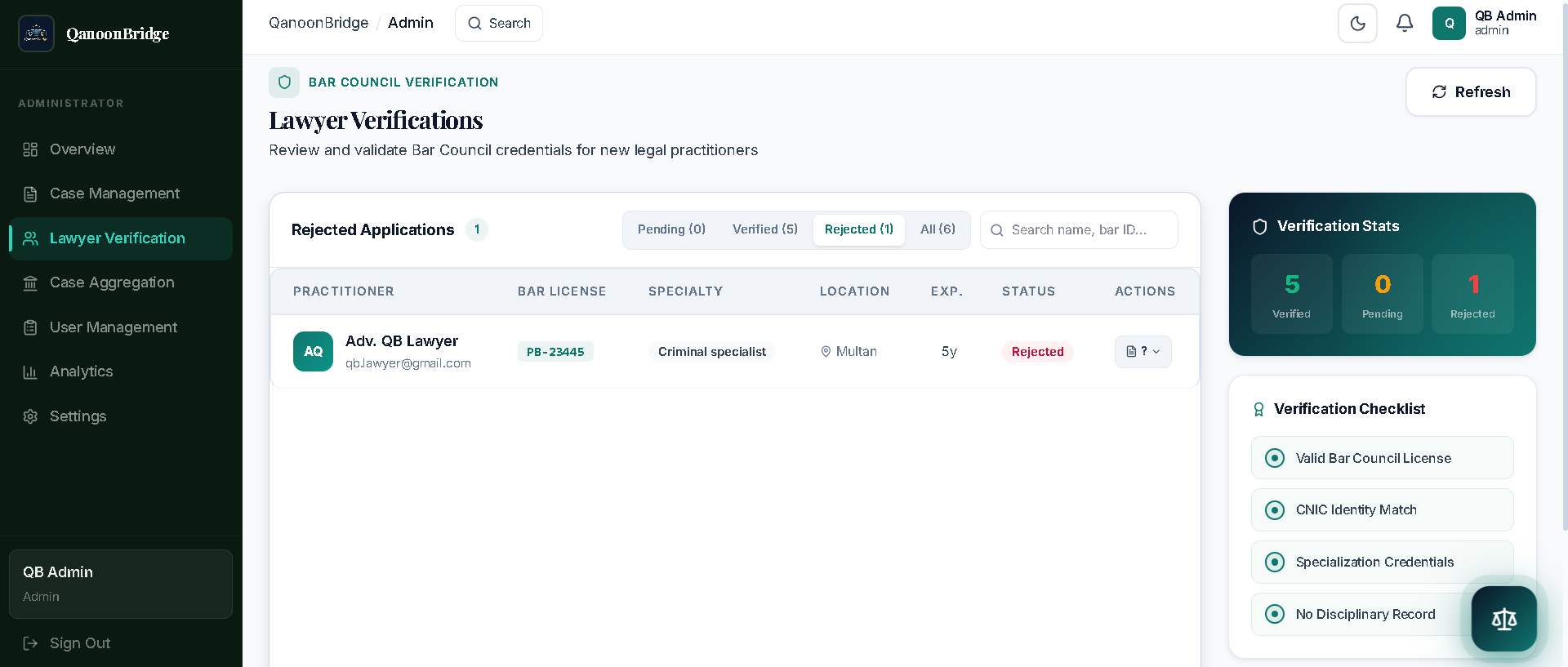Click the Sign Out arrow icon
The width and height of the screenshot is (1568, 667).
30,643
